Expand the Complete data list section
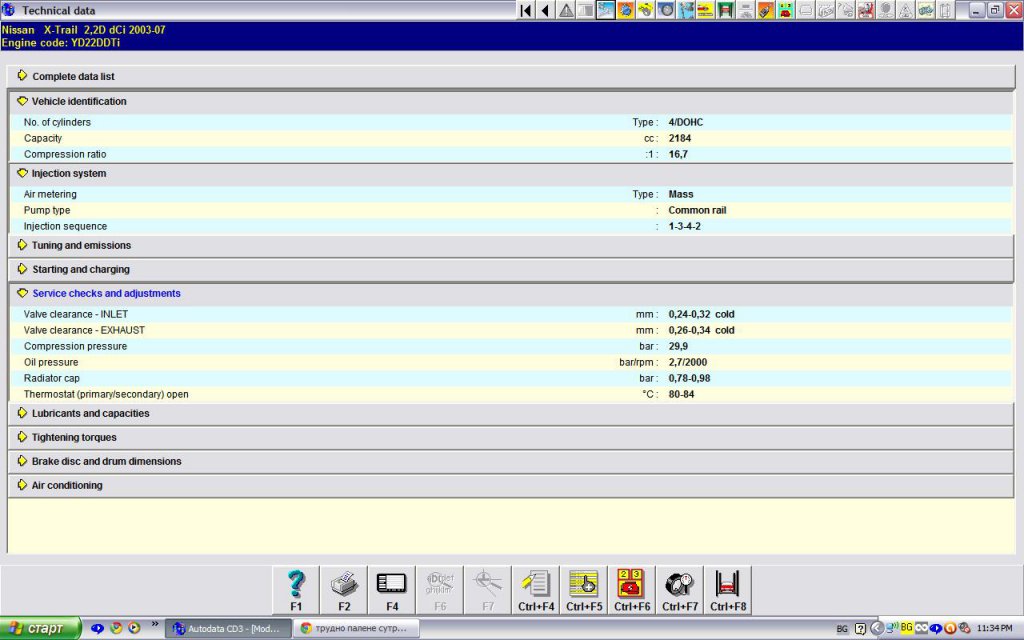1024x640 pixels. (x=78, y=76)
